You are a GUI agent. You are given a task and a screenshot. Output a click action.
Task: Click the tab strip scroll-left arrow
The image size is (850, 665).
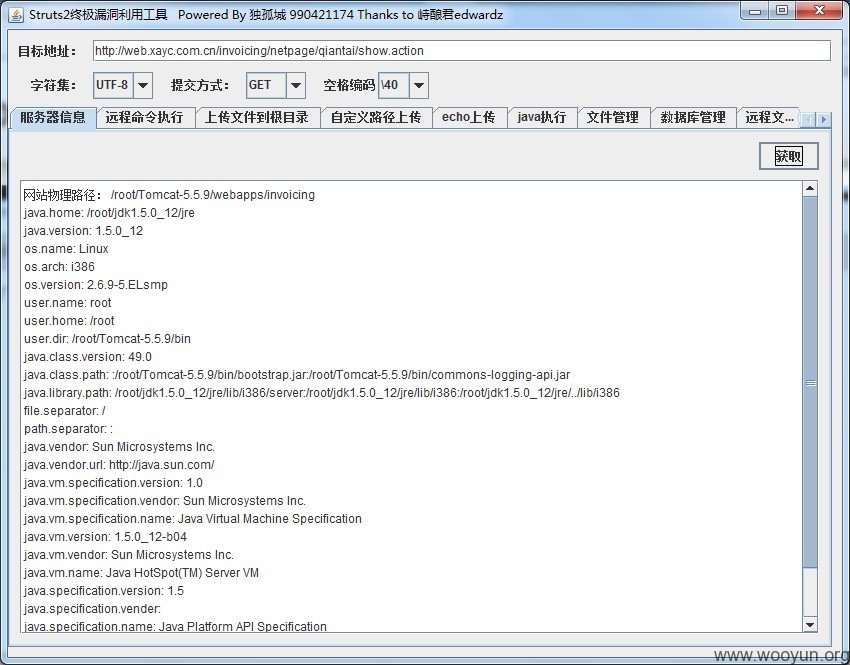(x=808, y=119)
